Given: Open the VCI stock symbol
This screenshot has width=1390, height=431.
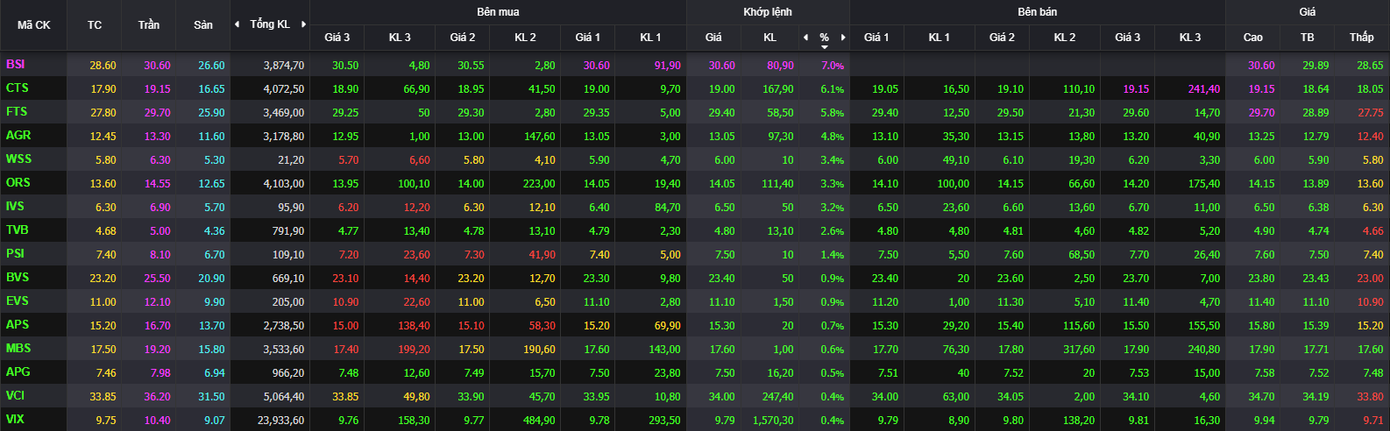Looking at the screenshot, I should [16, 396].
